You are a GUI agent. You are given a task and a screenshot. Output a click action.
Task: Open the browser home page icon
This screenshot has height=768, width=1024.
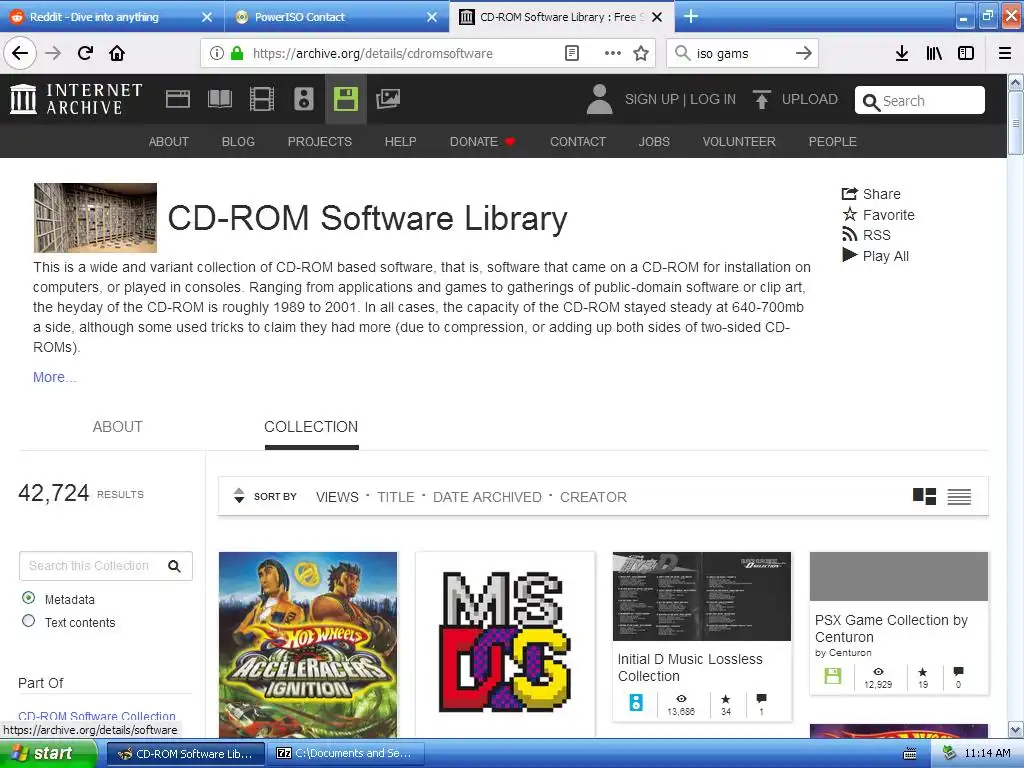(x=117, y=53)
